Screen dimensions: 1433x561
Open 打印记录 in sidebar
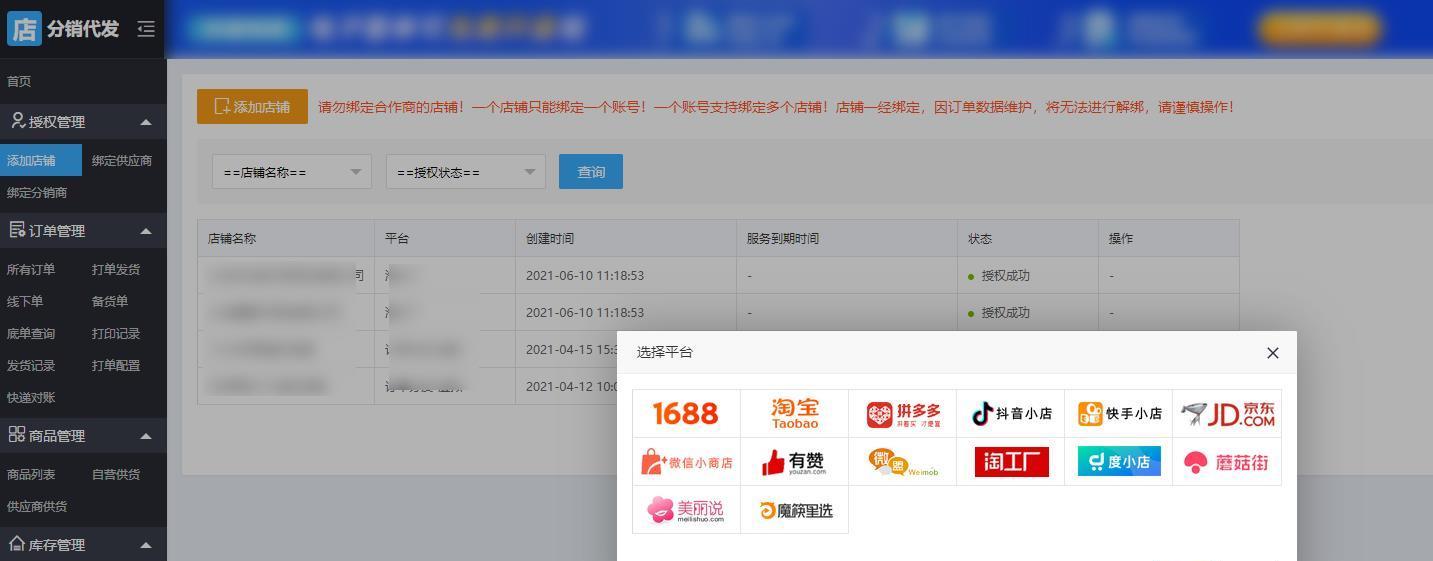point(116,333)
